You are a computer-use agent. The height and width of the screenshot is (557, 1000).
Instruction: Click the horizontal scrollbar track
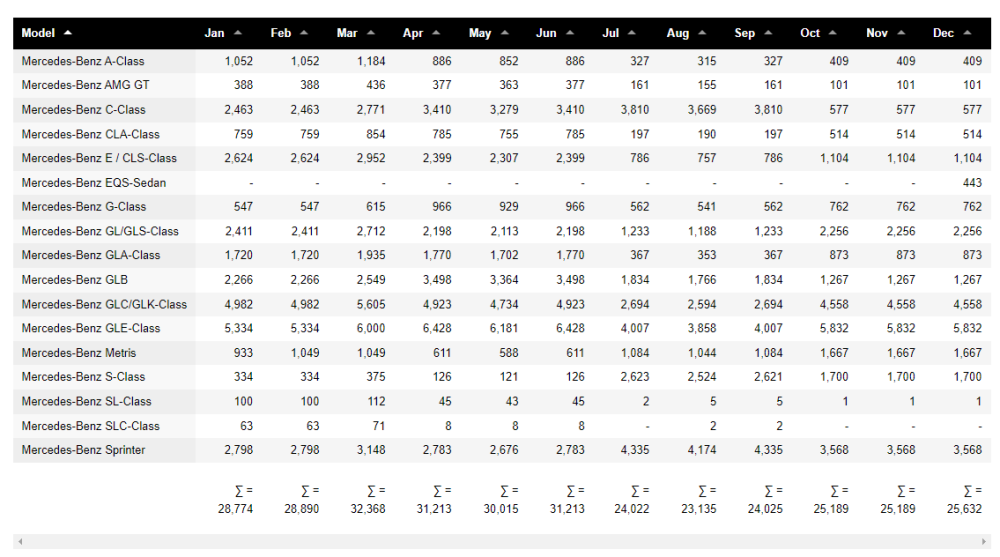(500, 541)
